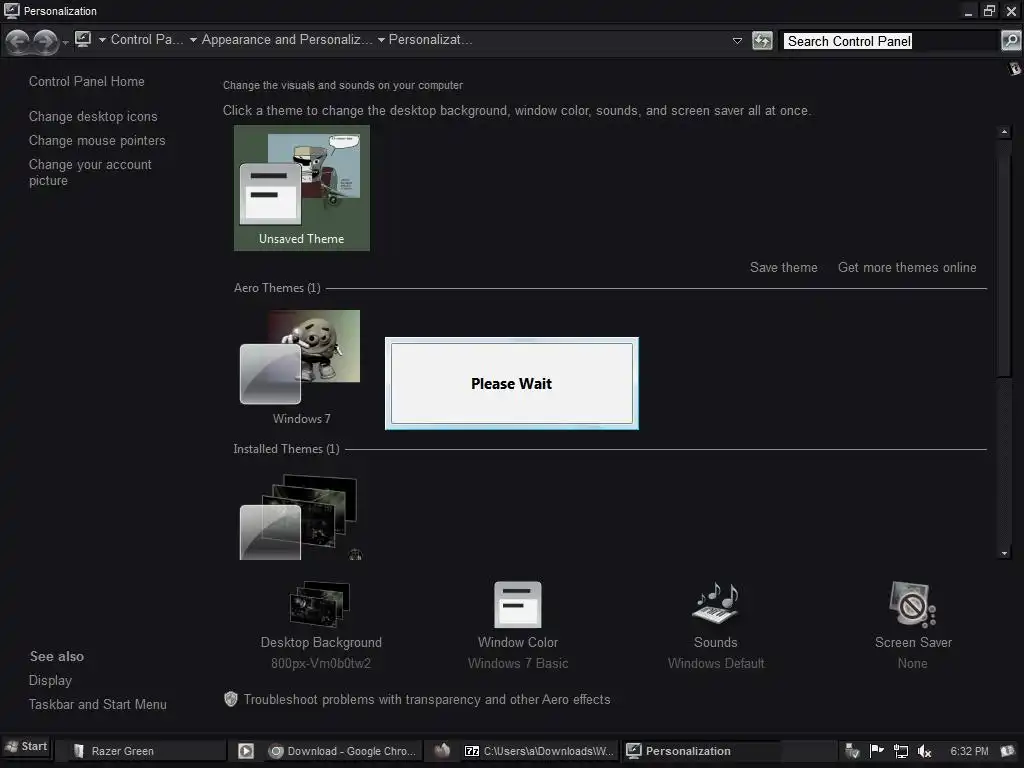Image resolution: width=1024 pixels, height=768 pixels.
Task: Open Action Center flag tray icon
Action: (876, 751)
